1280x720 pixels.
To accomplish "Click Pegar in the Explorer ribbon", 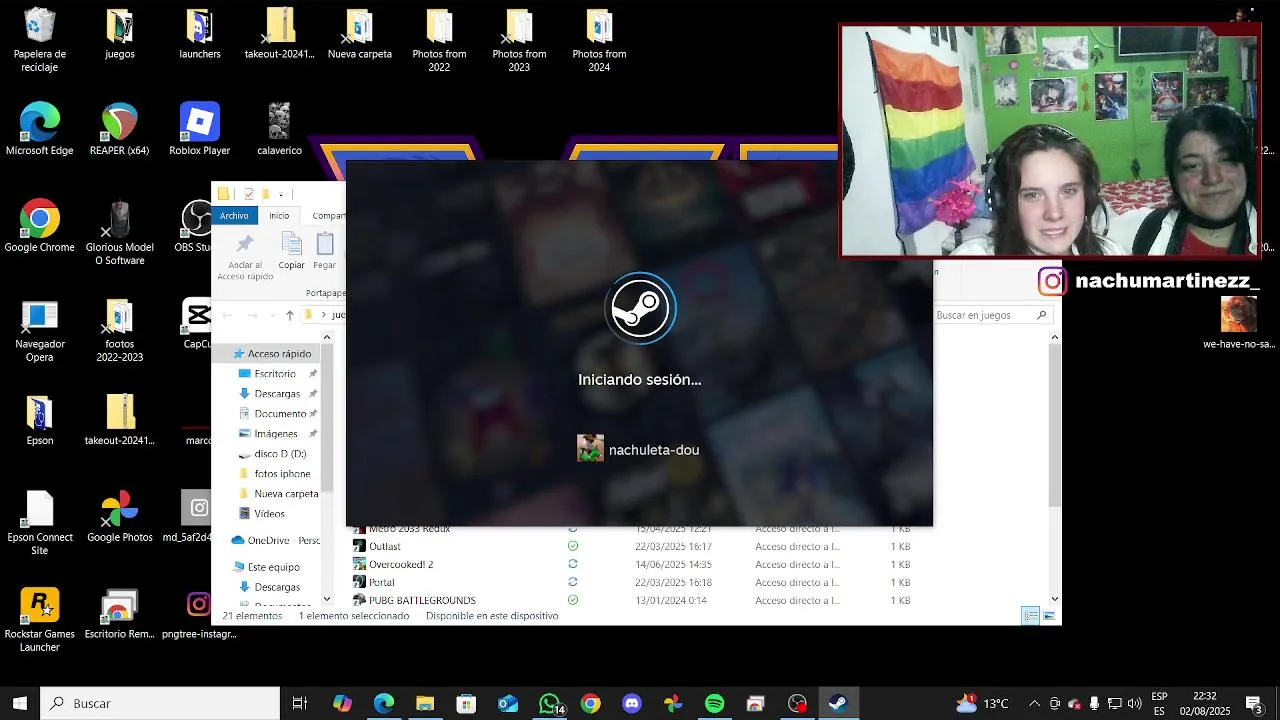I will pos(324,251).
